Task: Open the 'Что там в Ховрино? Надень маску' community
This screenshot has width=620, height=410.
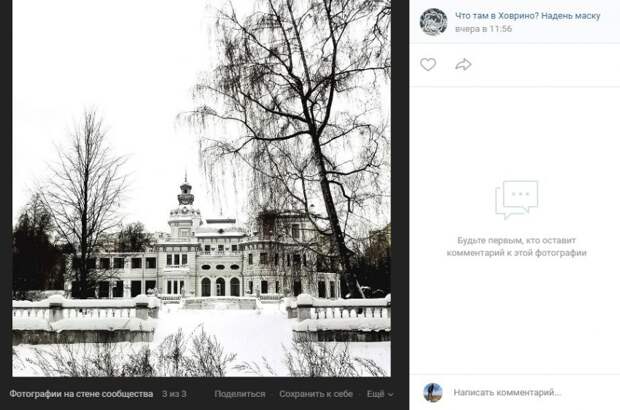Action: (x=527, y=16)
